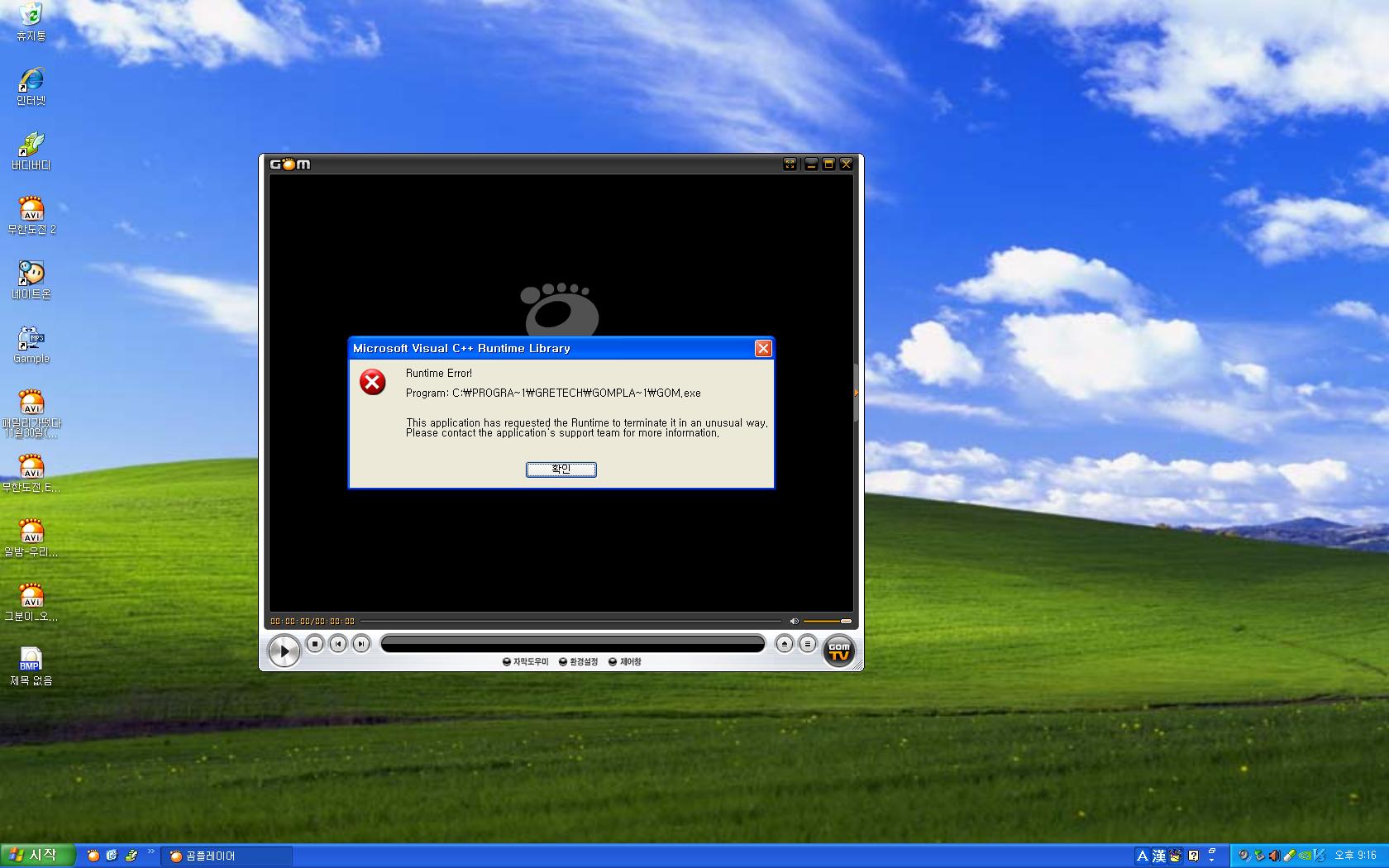Click Internet Explorer quick launch icon
This screenshot has height=868, width=1389.
pos(112,856)
